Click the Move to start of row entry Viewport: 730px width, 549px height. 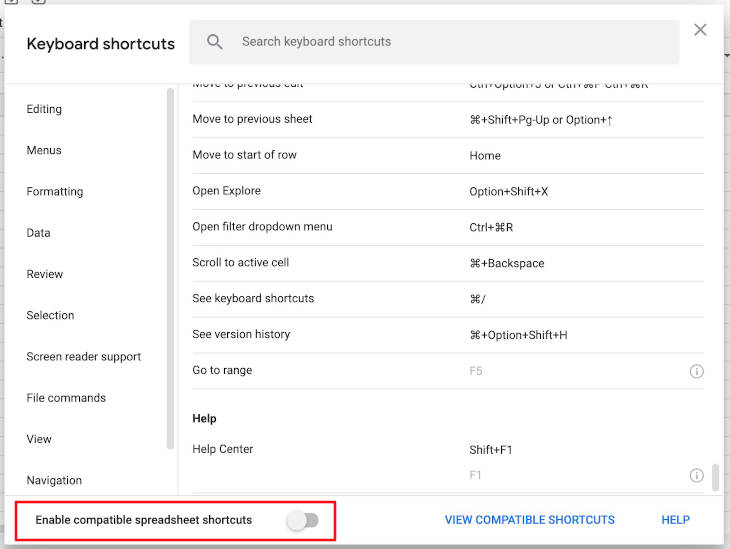(448, 156)
